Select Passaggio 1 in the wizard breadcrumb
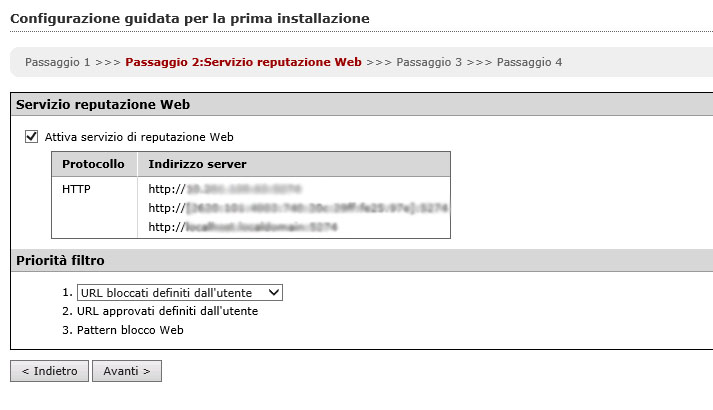 point(57,62)
